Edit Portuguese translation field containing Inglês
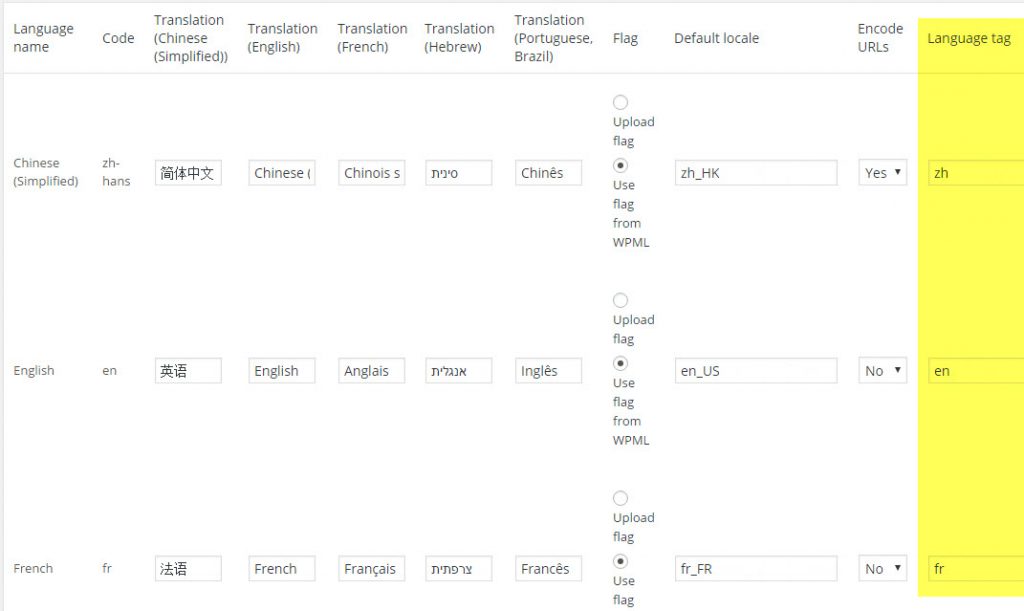Image resolution: width=1024 pixels, height=611 pixels. point(548,371)
